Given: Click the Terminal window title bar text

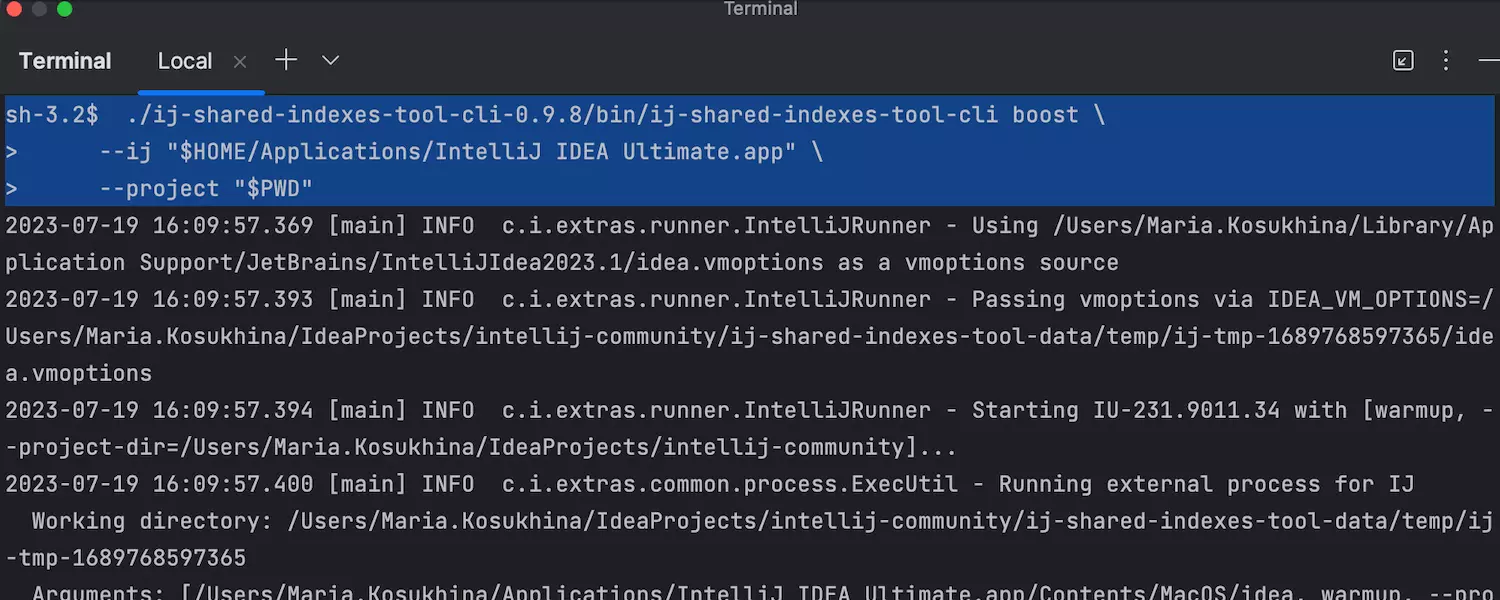Looking at the screenshot, I should coord(760,9).
